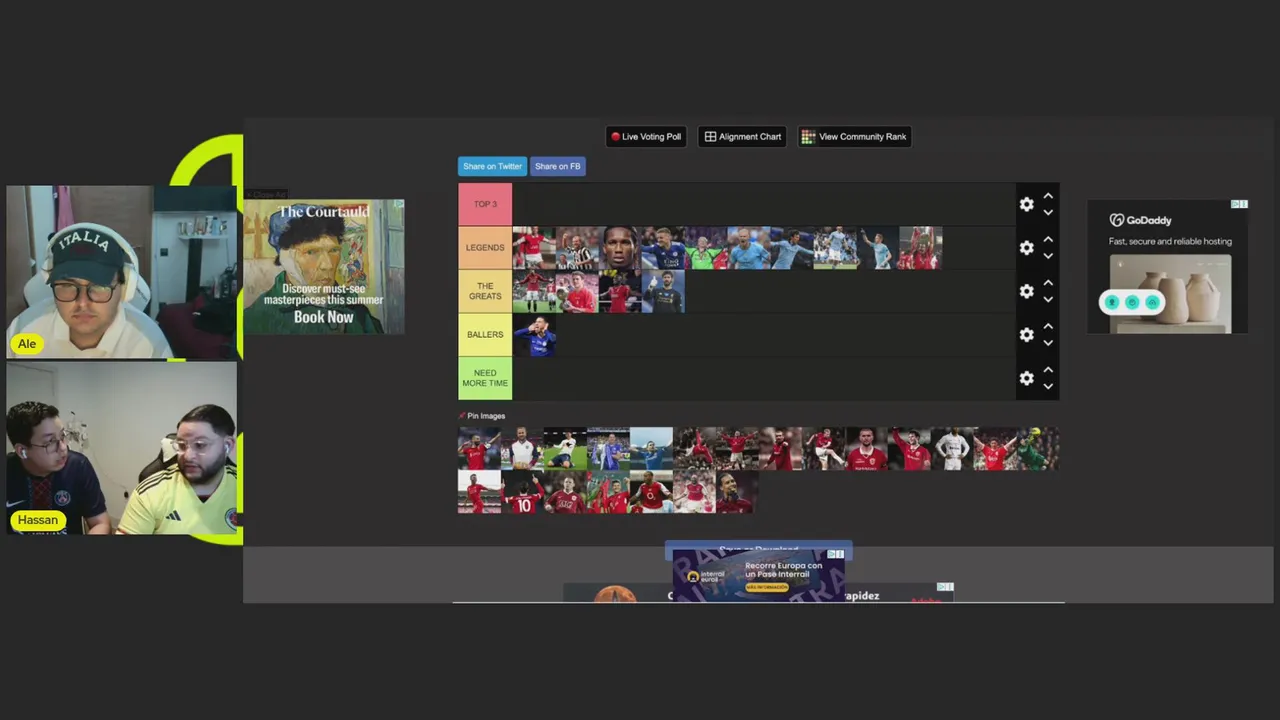This screenshot has width=1280, height=720.
Task: Pick the close-up face image in LEGENDS row
Action: [619, 248]
